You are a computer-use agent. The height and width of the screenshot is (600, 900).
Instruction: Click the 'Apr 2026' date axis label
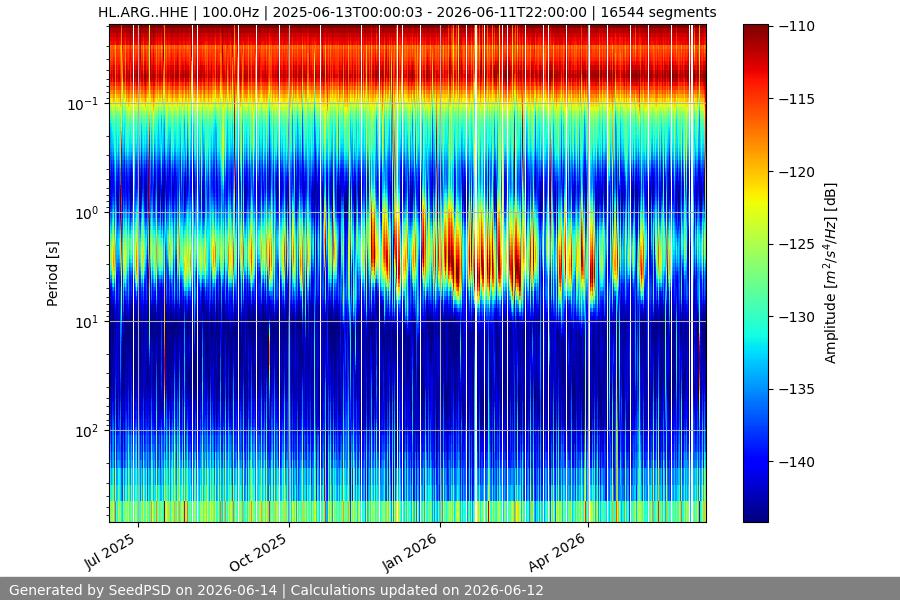point(557,552)
